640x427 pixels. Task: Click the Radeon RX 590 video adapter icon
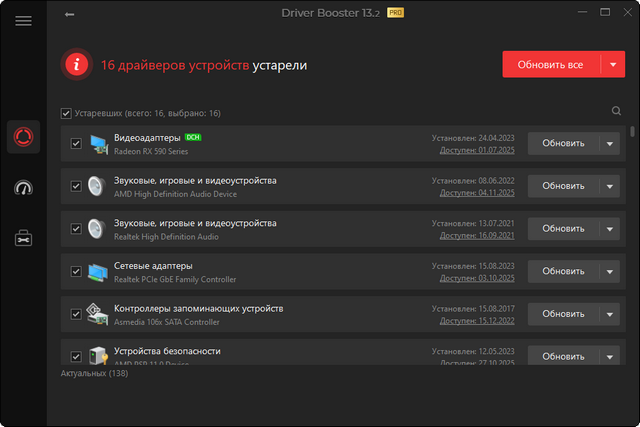tap(98, 145)
